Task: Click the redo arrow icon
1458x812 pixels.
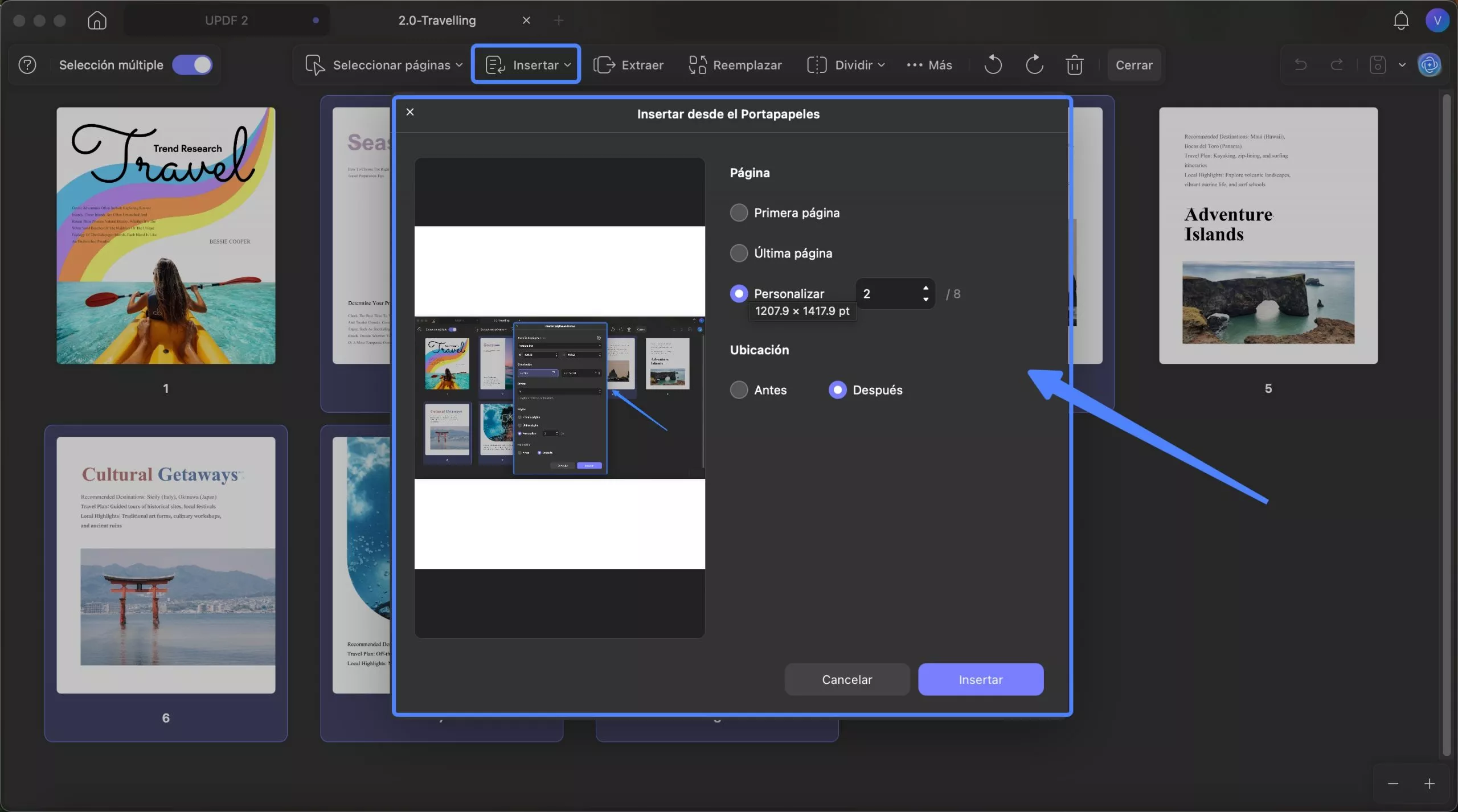Action: (1337, 65)
